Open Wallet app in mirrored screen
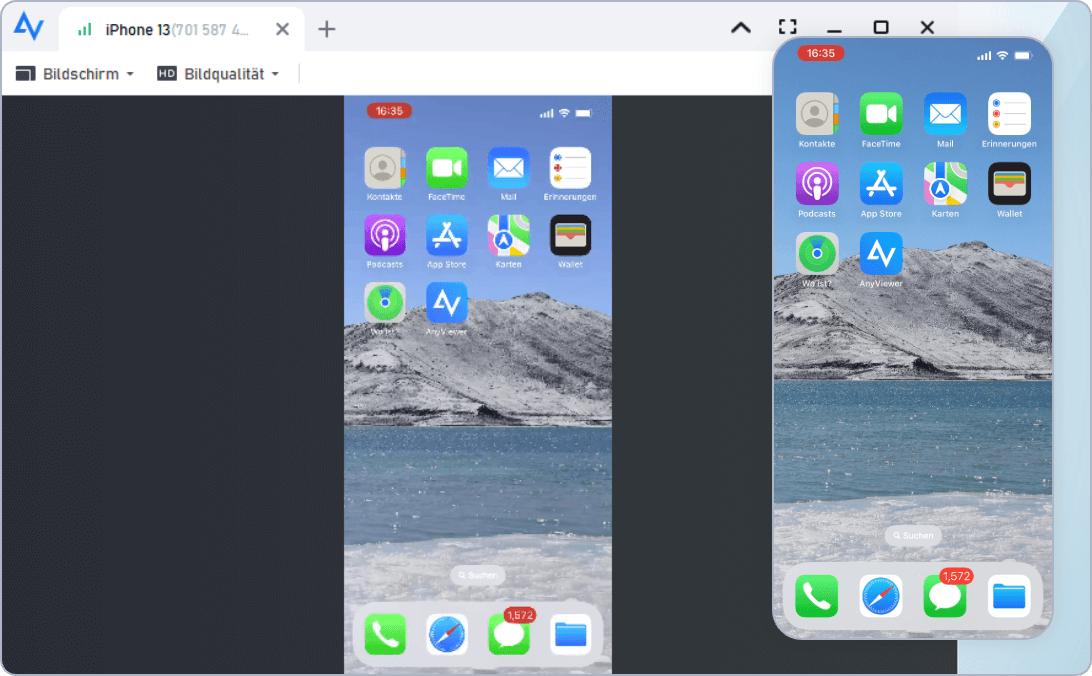1092x676 pixels. (x=570, y=235)
